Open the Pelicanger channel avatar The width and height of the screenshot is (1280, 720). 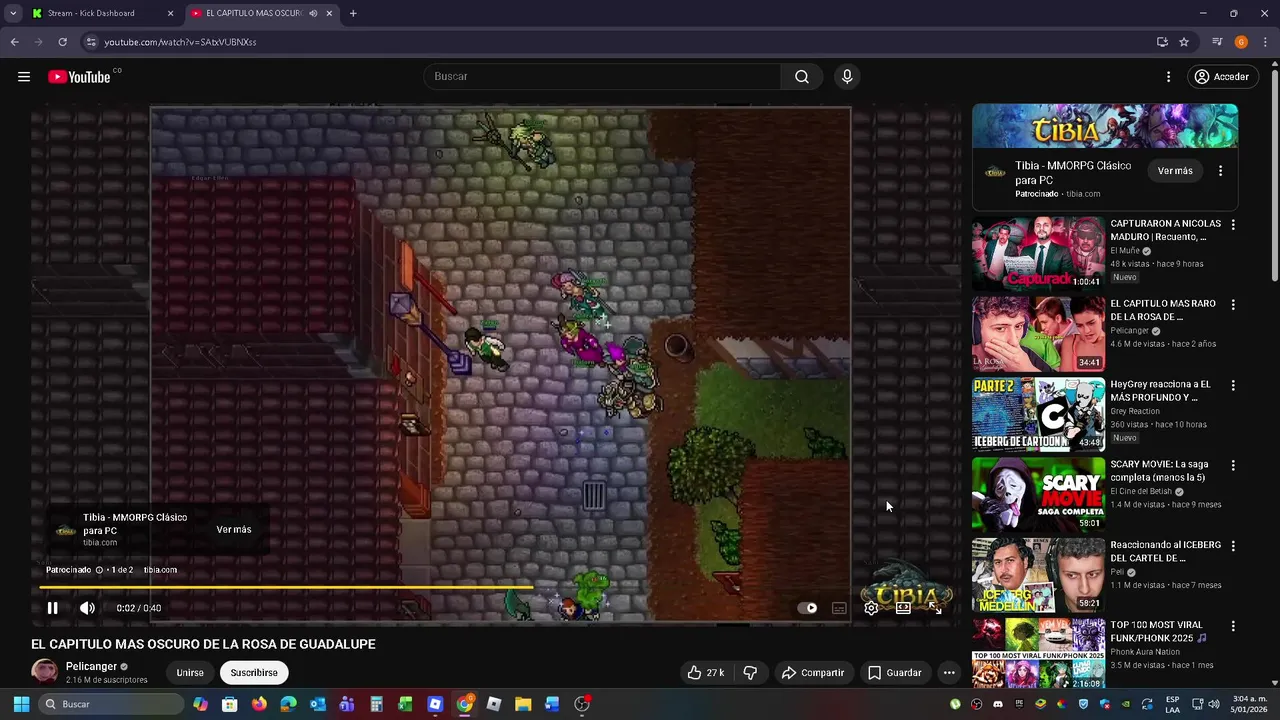pyautogui.click(x=44, y=672)
